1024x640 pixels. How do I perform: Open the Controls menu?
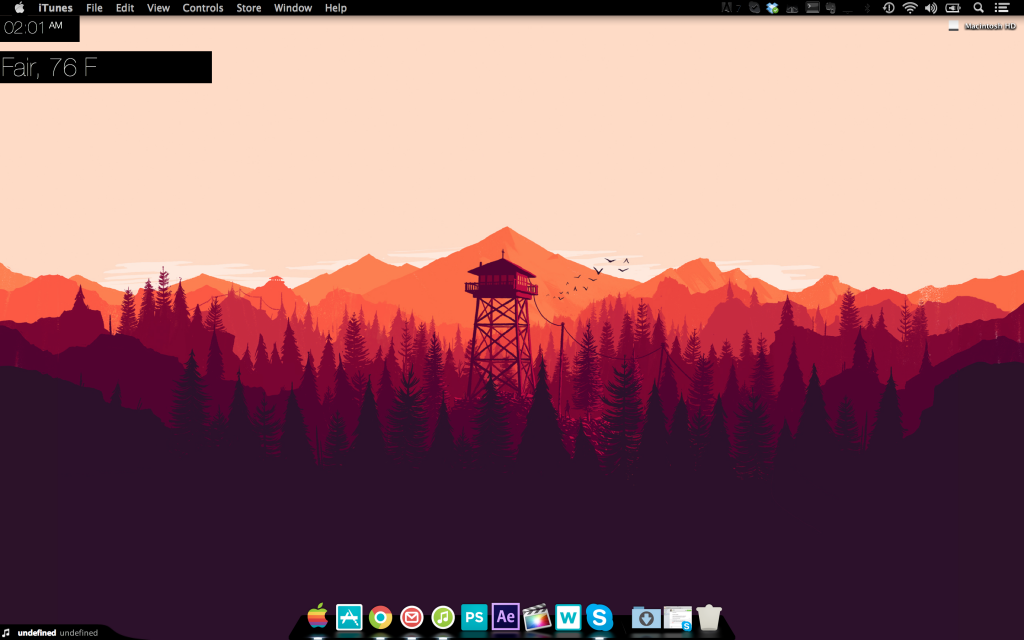203,8
